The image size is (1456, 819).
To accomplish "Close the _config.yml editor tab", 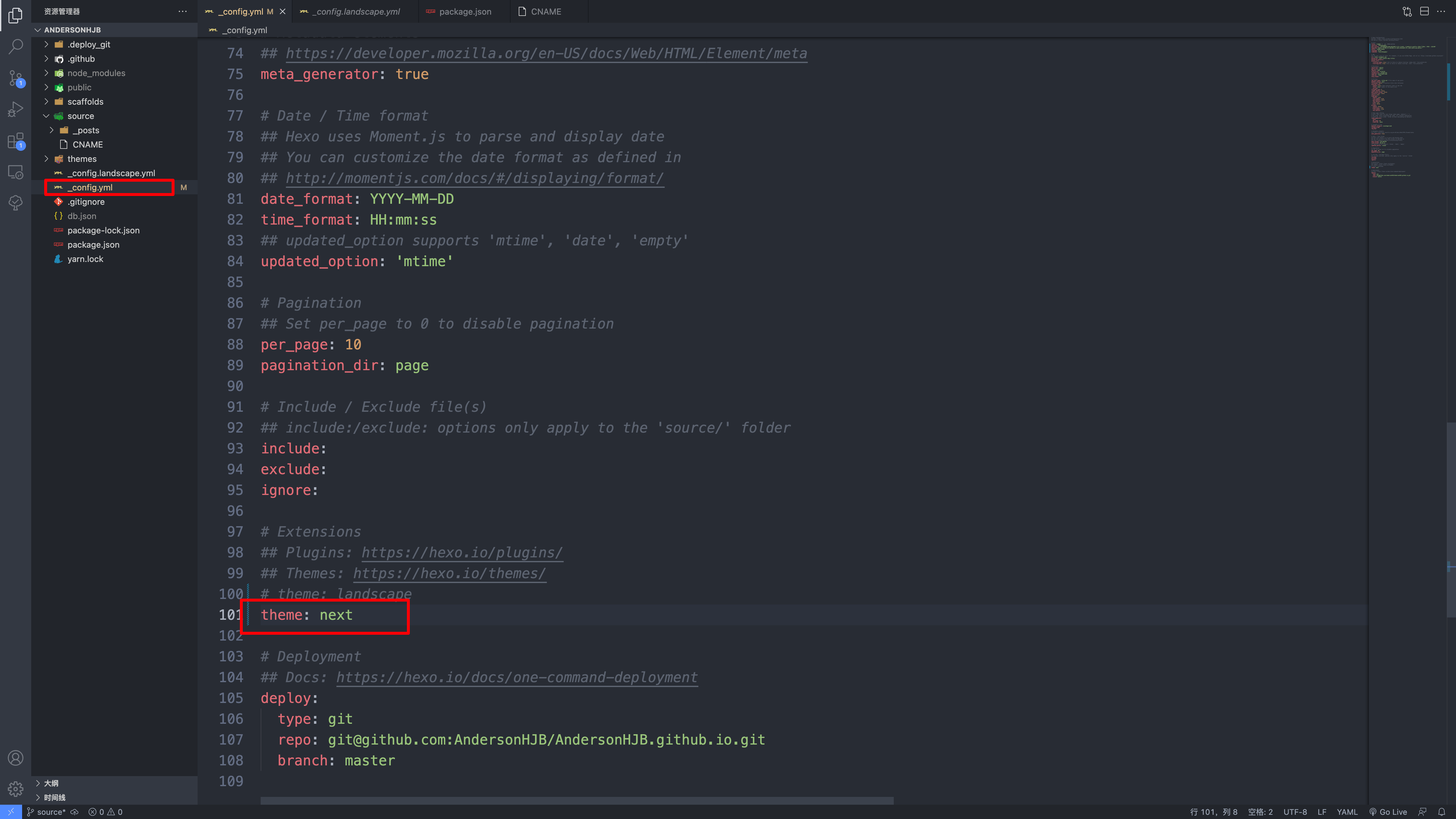I will (x=283, y=11).
